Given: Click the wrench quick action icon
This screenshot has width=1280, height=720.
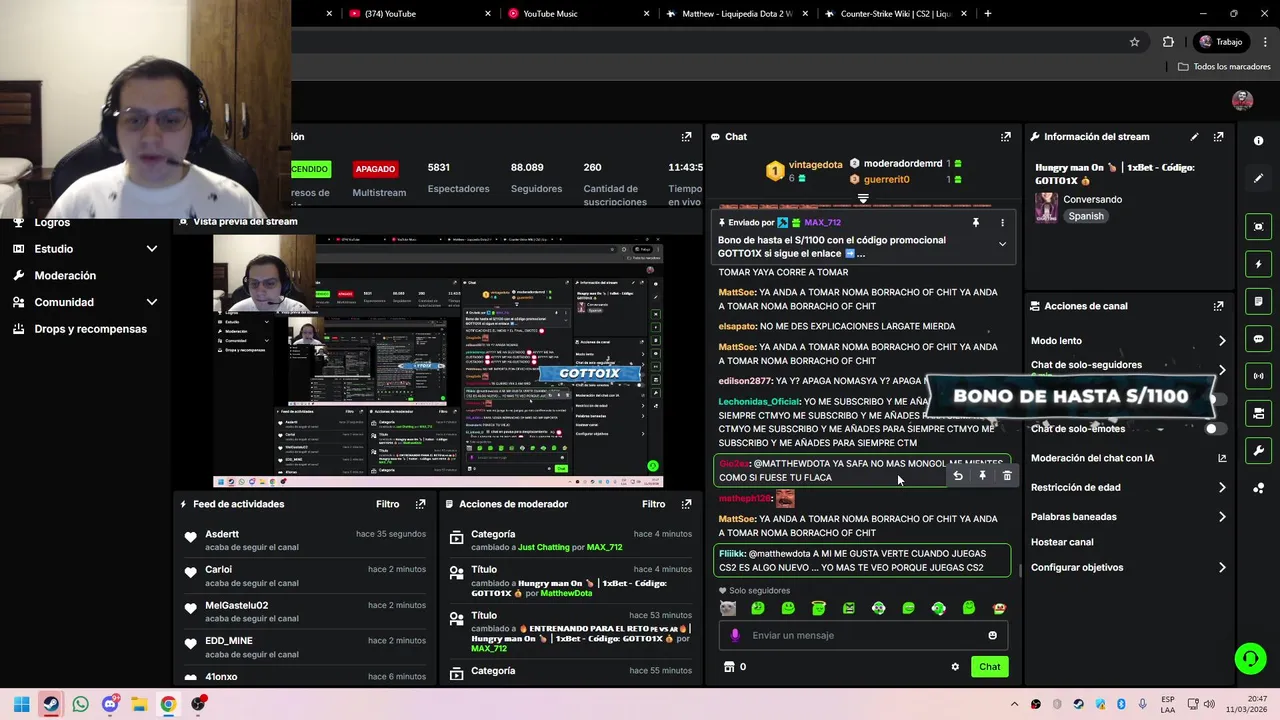Looking at the screenshot, I should [1258, 451].
